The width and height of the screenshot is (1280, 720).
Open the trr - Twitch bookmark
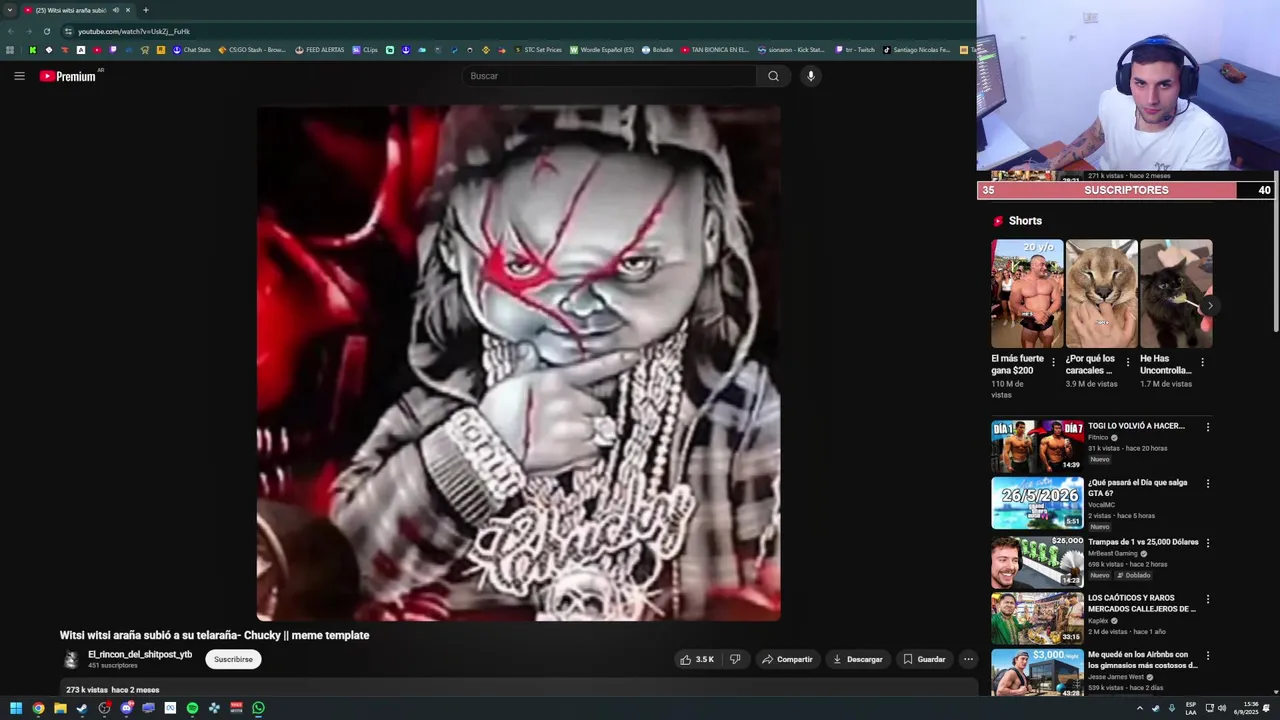(855, 49)
